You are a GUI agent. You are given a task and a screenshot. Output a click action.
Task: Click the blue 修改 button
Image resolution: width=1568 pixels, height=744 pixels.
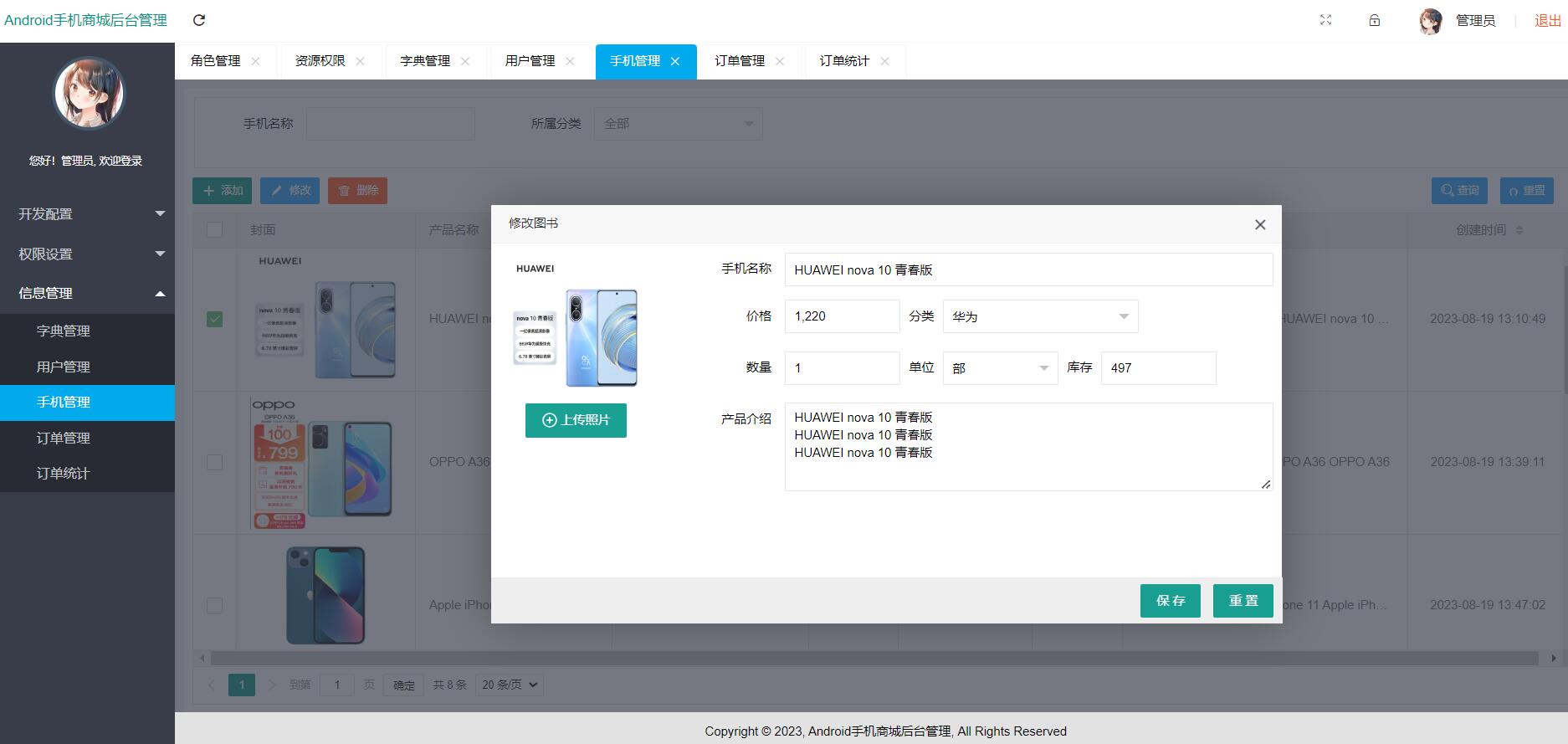[290, 191]
